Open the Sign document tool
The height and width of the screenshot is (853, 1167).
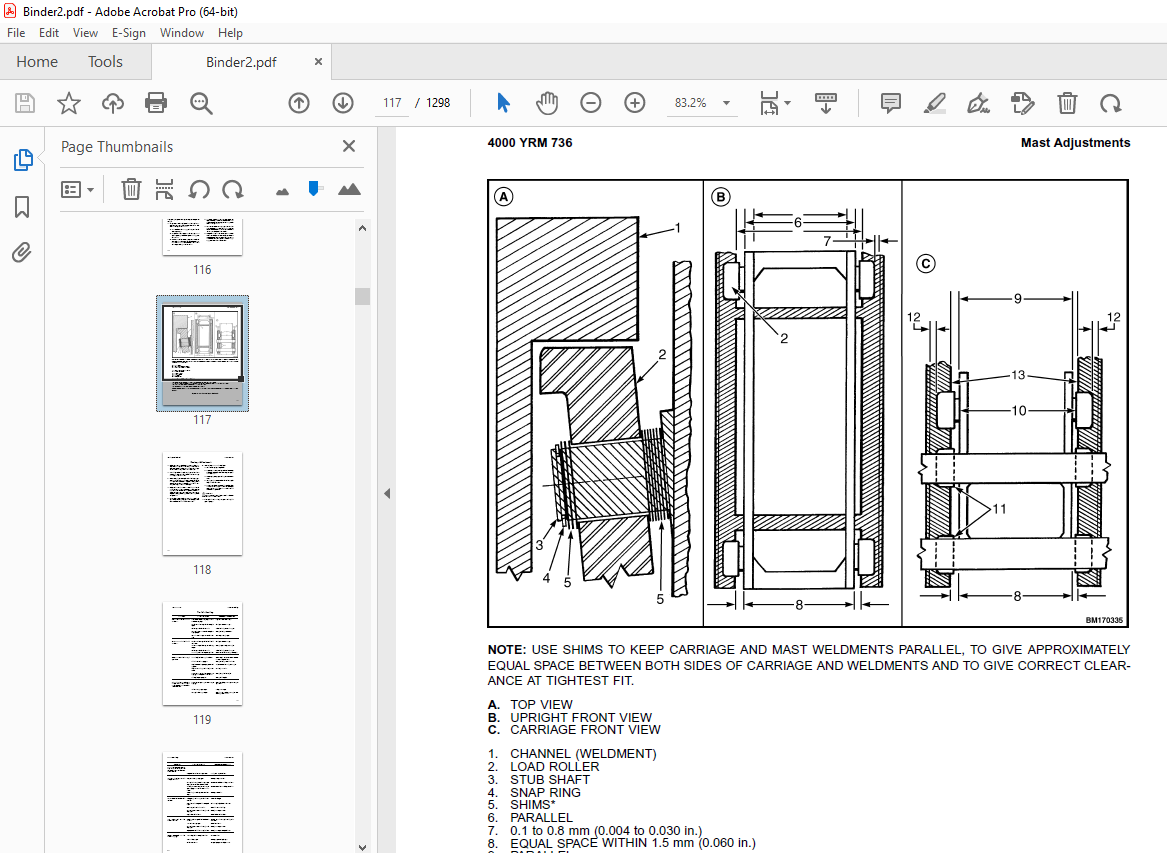pyautogui.click(x=978, y=103)
